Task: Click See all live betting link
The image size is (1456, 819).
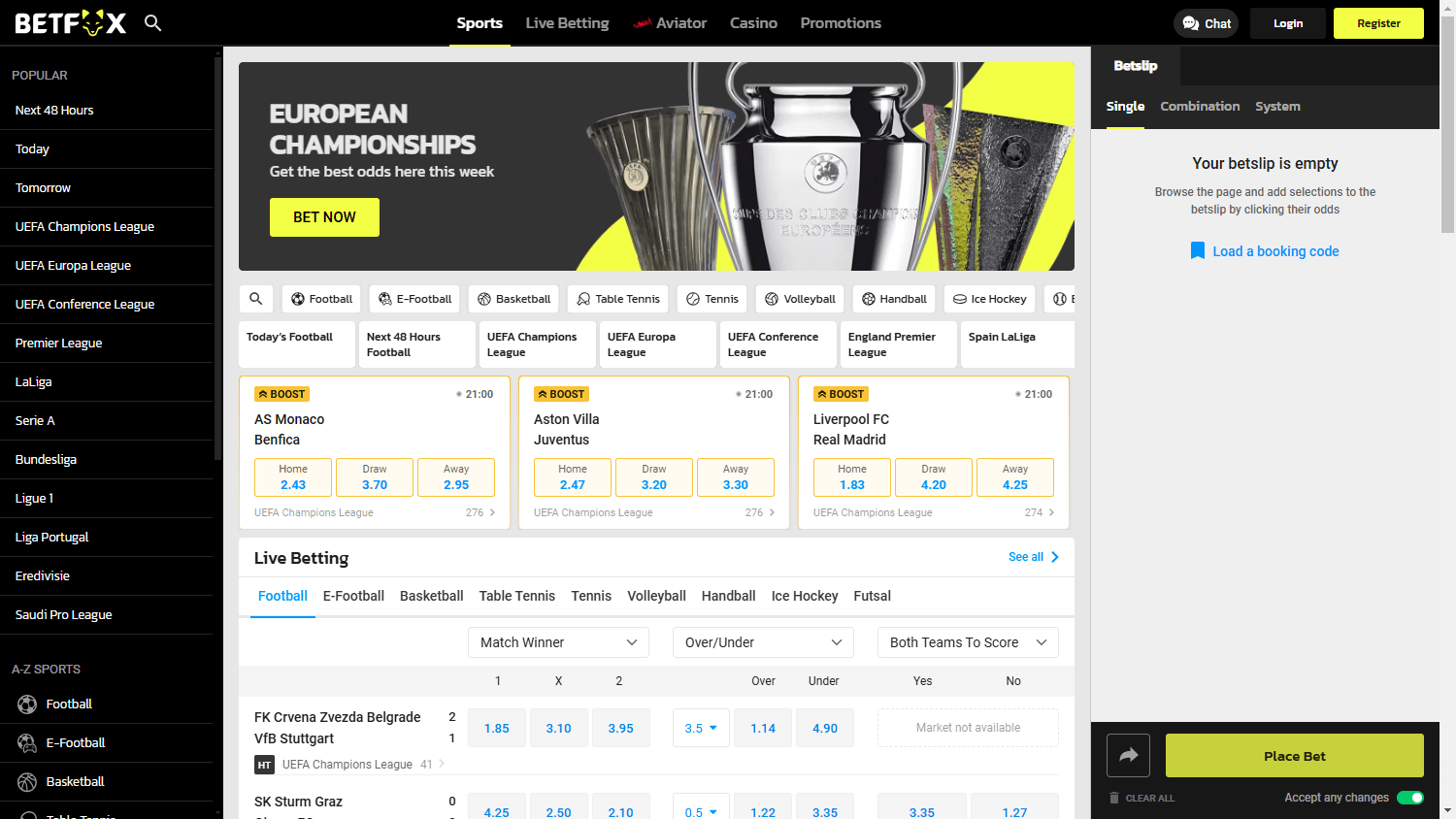Action: [x=1034, y=557]
